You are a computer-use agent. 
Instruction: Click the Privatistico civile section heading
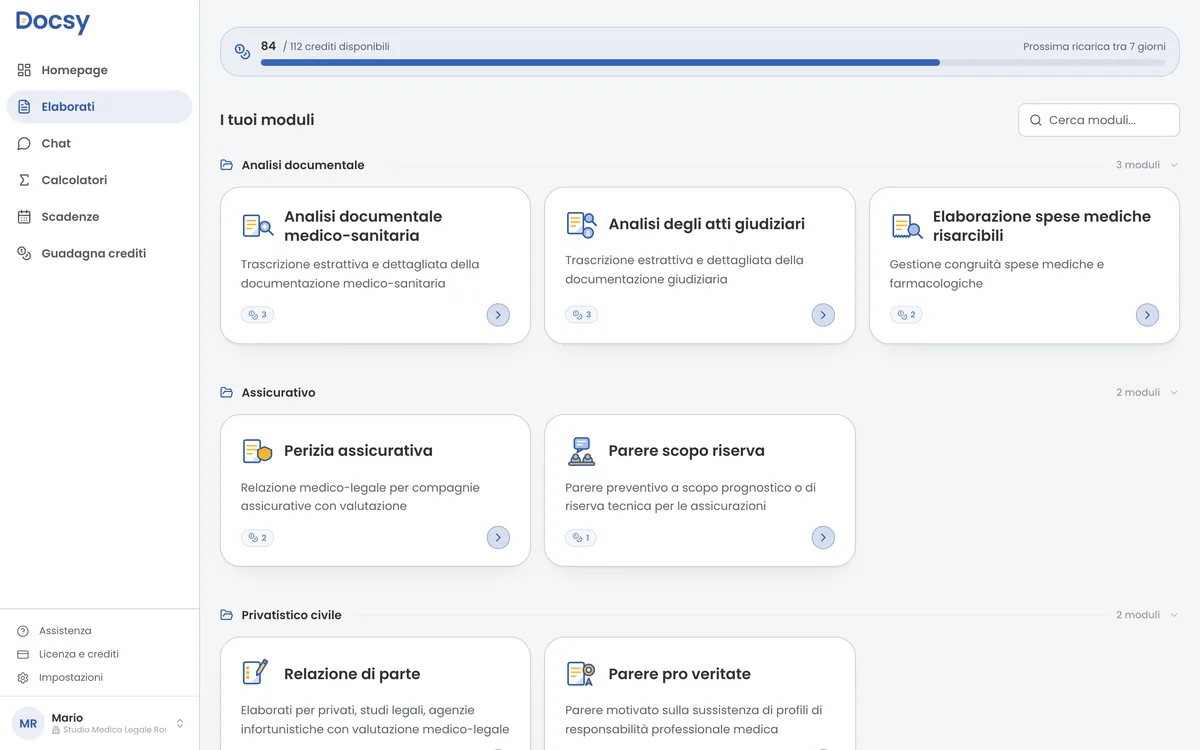coord(291,615)
